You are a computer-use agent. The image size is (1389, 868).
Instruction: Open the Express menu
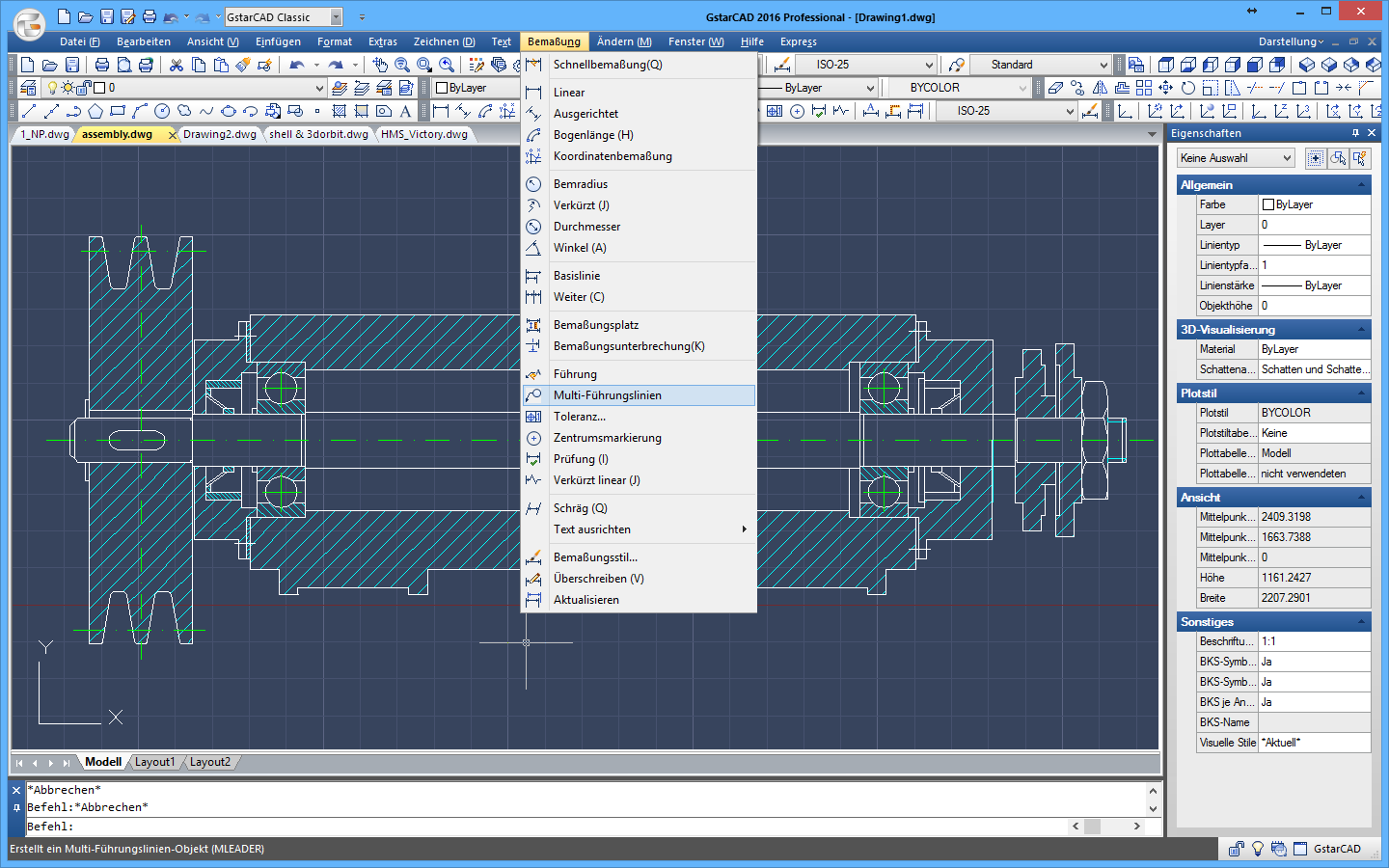tap(799, 41)
